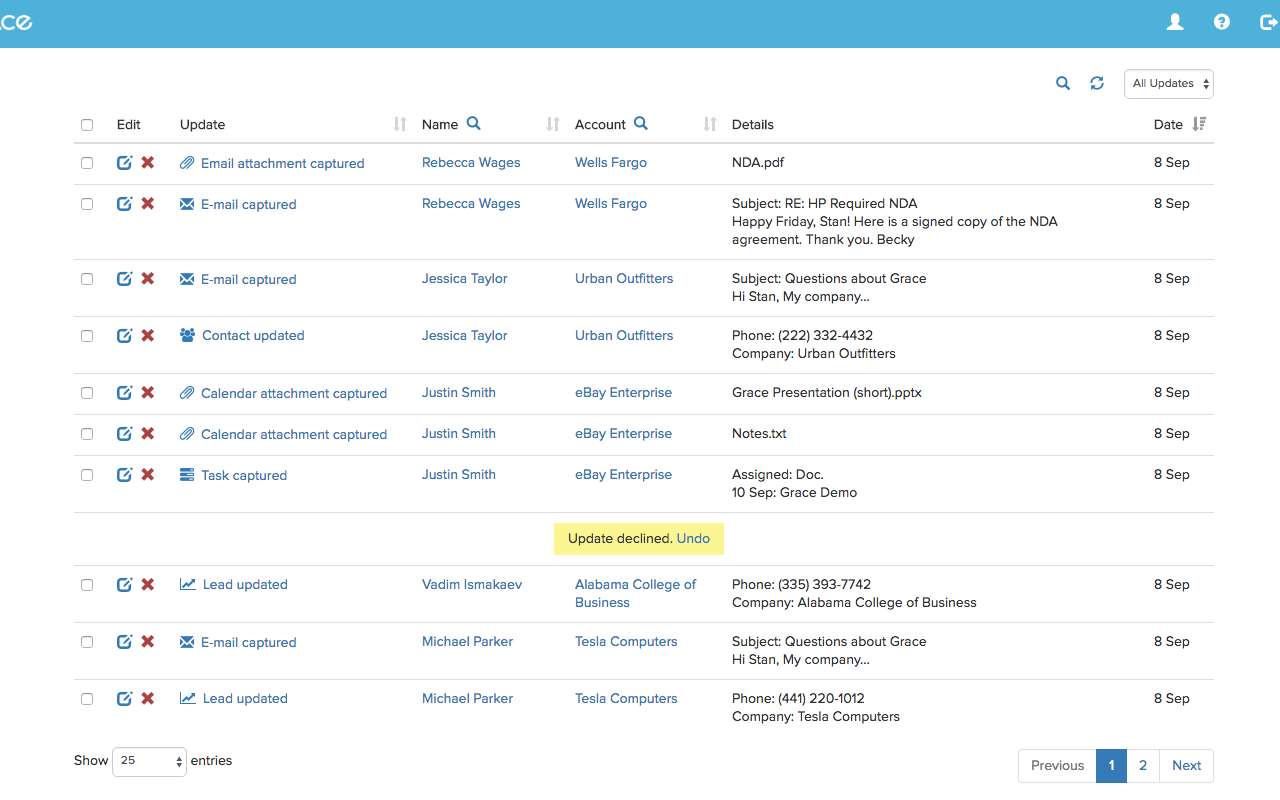Decline the Contact updated row with red X
1280x800 pixels.
click(x=148, y=335)
